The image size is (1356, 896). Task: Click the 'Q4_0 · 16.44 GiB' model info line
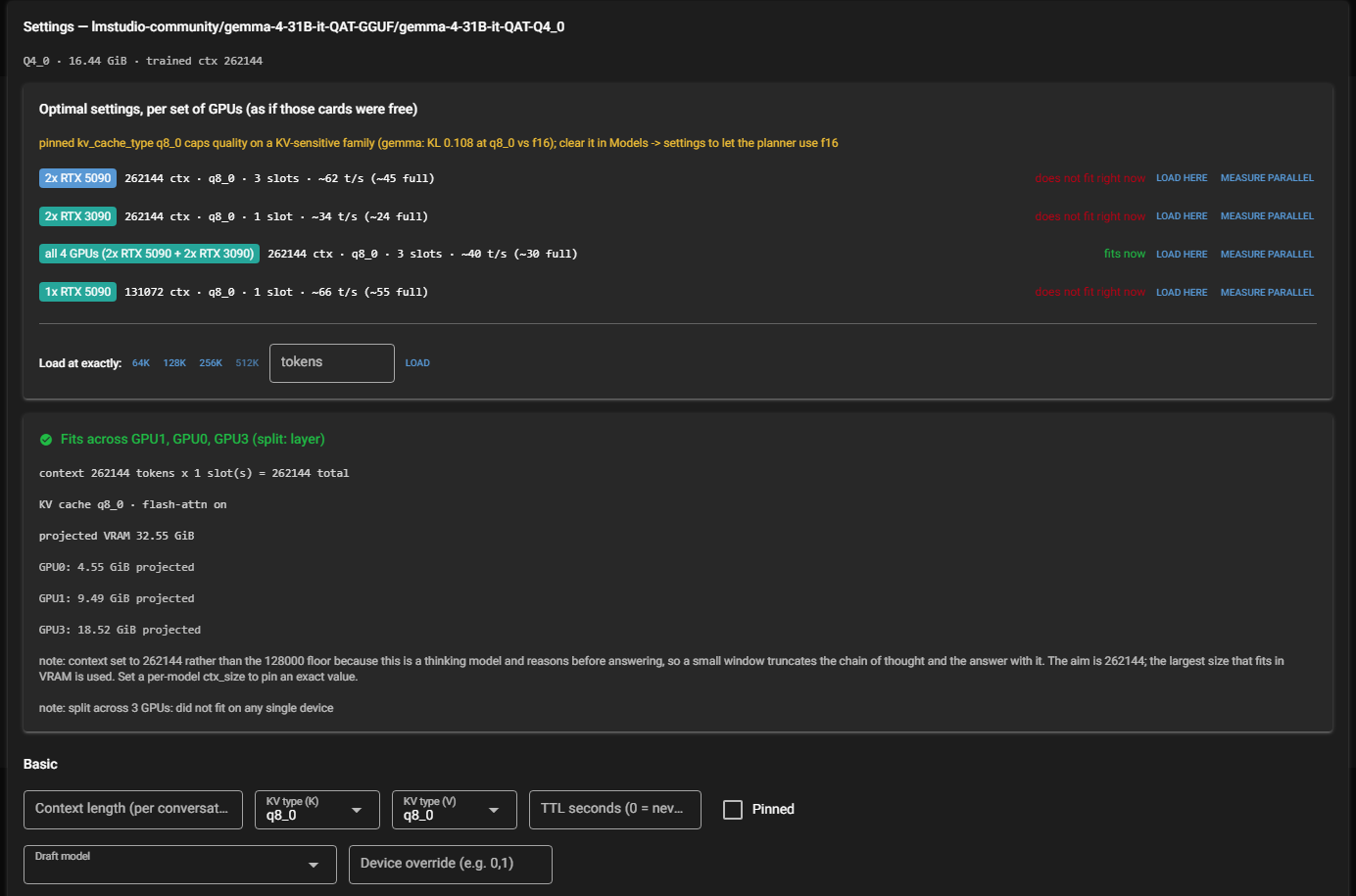pos(143,61)
